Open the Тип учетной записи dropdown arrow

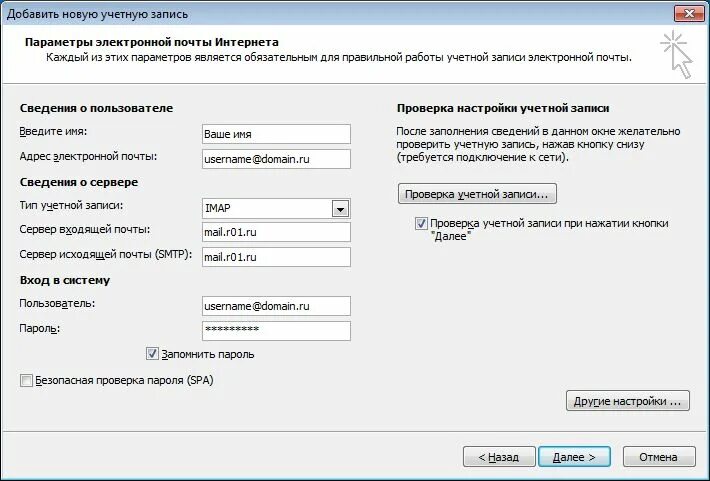tap(340, 208)
